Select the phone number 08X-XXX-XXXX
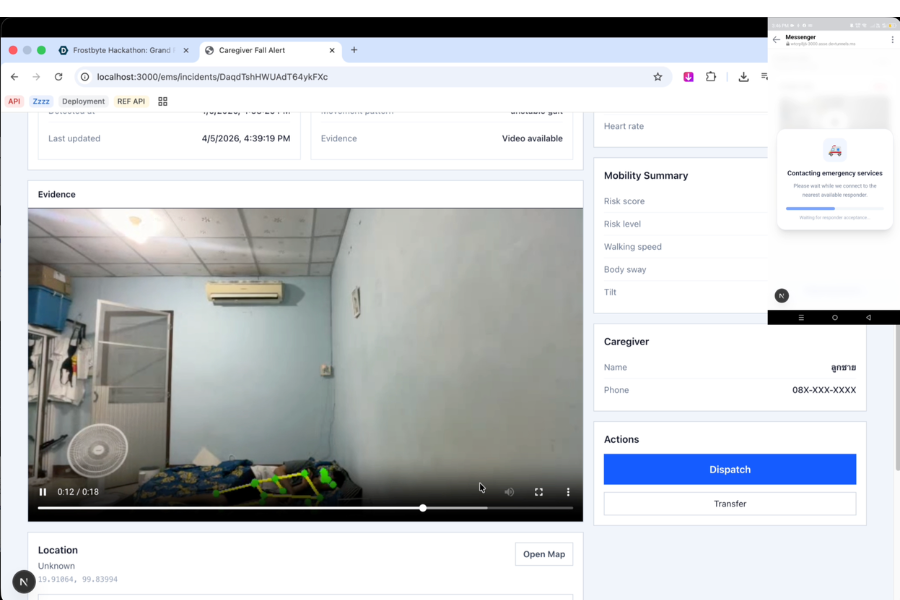Viewport: 900px width, 600px height. click(824, 390)
